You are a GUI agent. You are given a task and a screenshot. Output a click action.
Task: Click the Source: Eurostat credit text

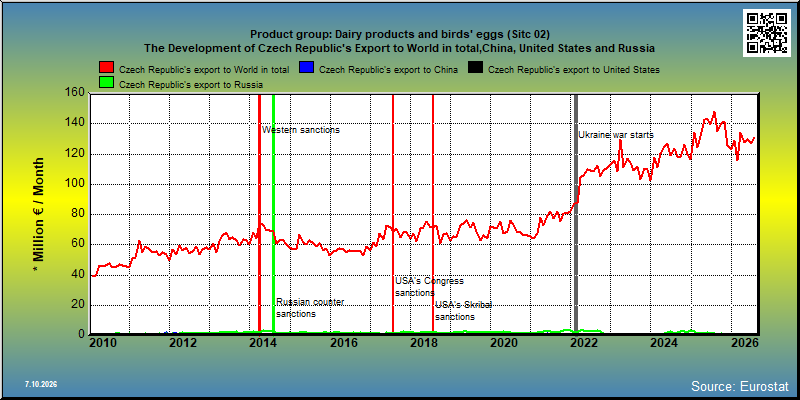(740, 386)
